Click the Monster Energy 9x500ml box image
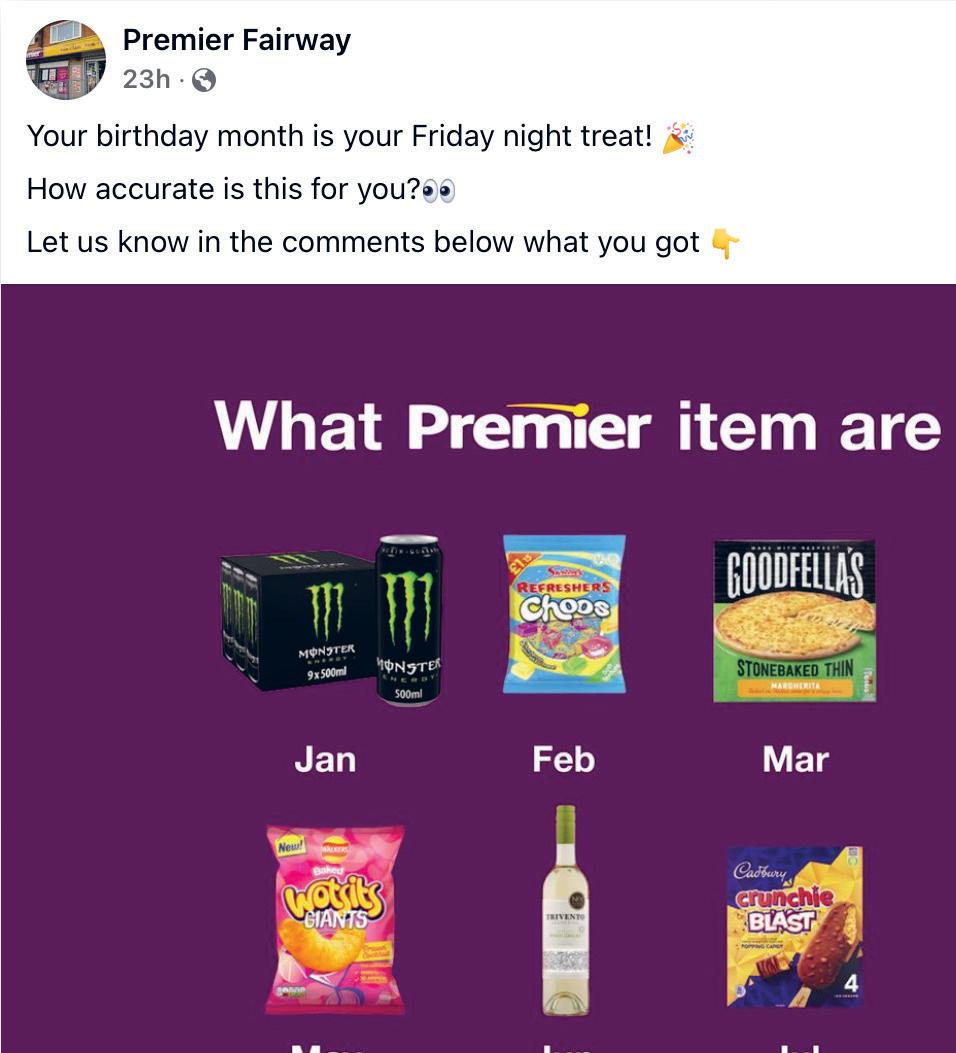The height and width of the screenshot is (1053, 956). [x=298, y=621]
